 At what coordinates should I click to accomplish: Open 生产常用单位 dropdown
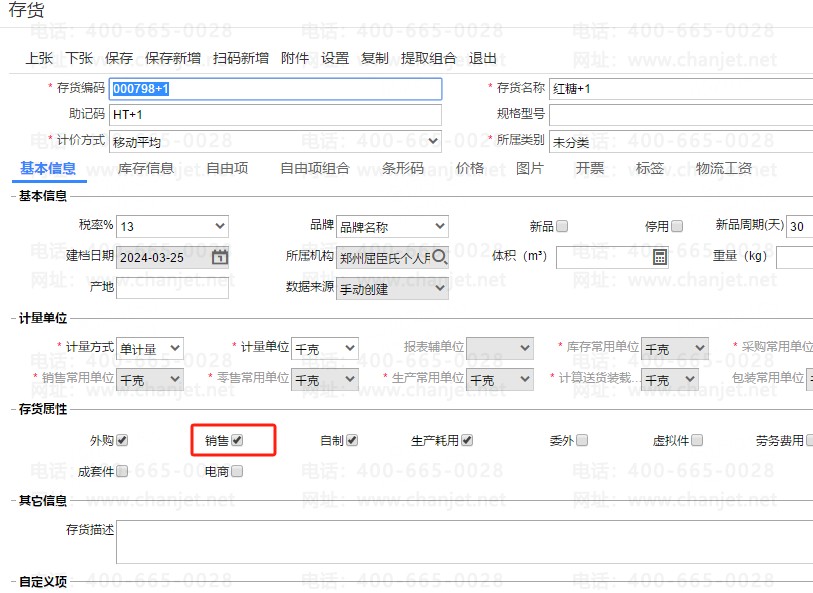[x=500, y=379]
